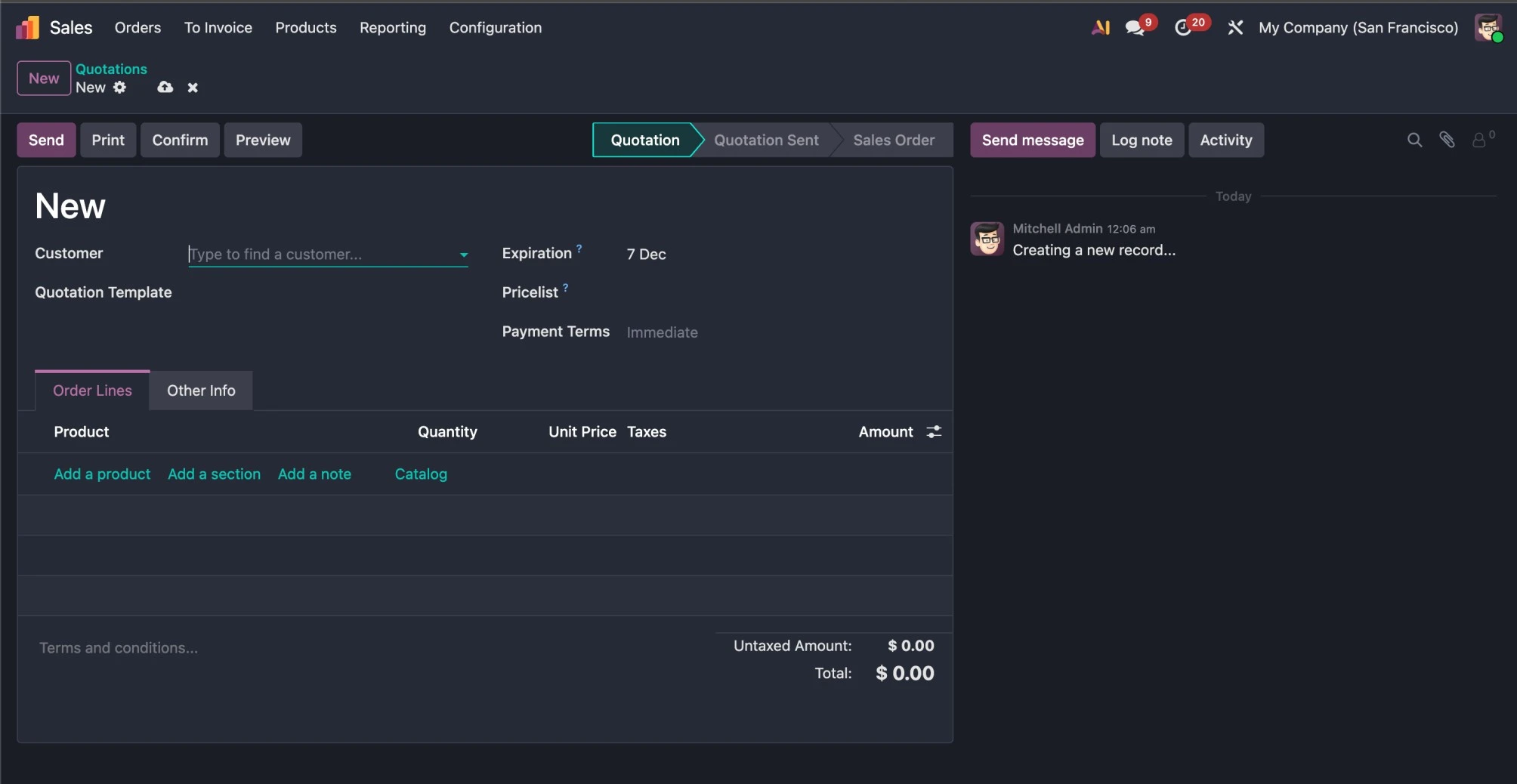
Task: Select the Quotation Sent status stage
Action: click(765, 140)
